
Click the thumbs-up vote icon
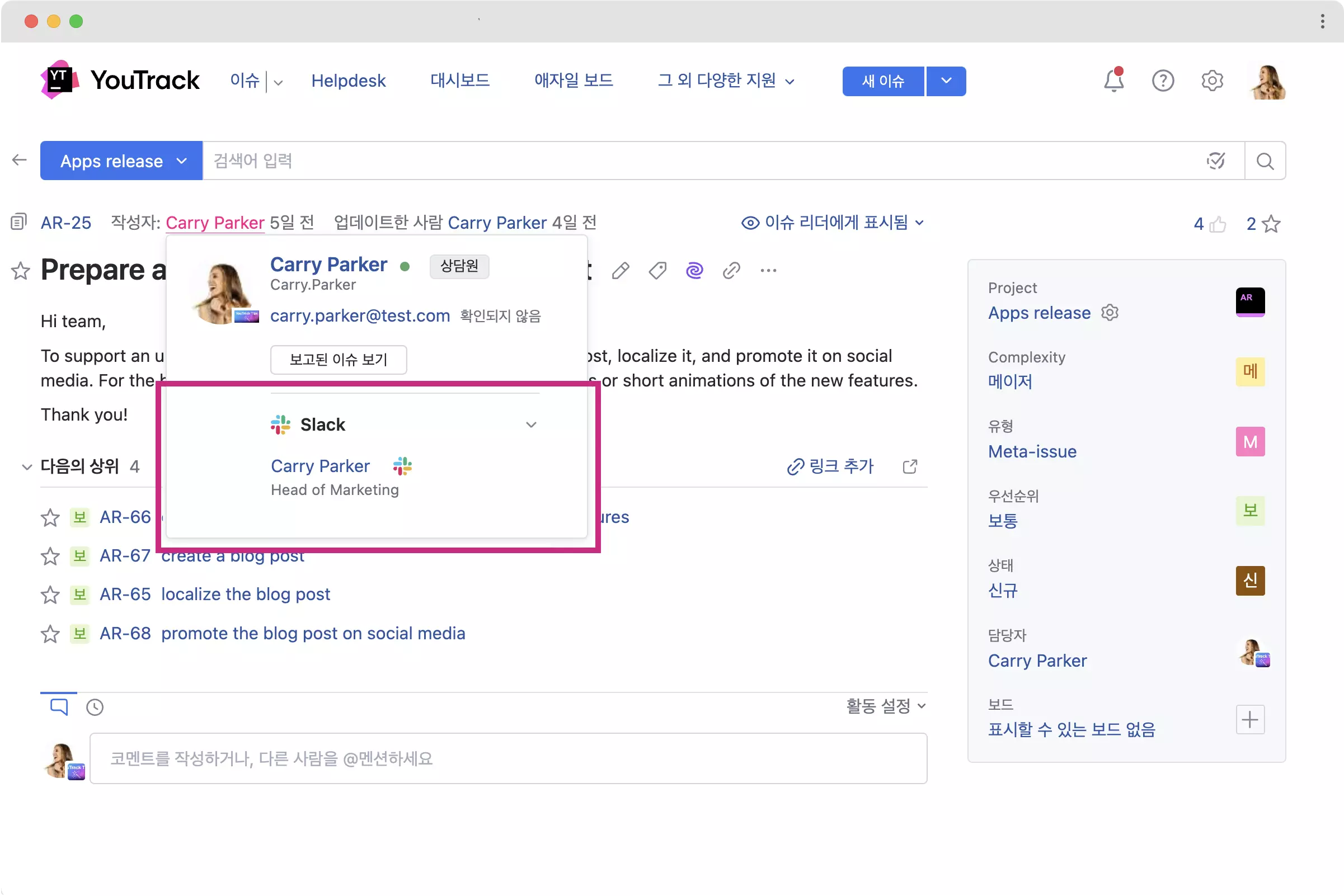click(x=1217, y=224)
